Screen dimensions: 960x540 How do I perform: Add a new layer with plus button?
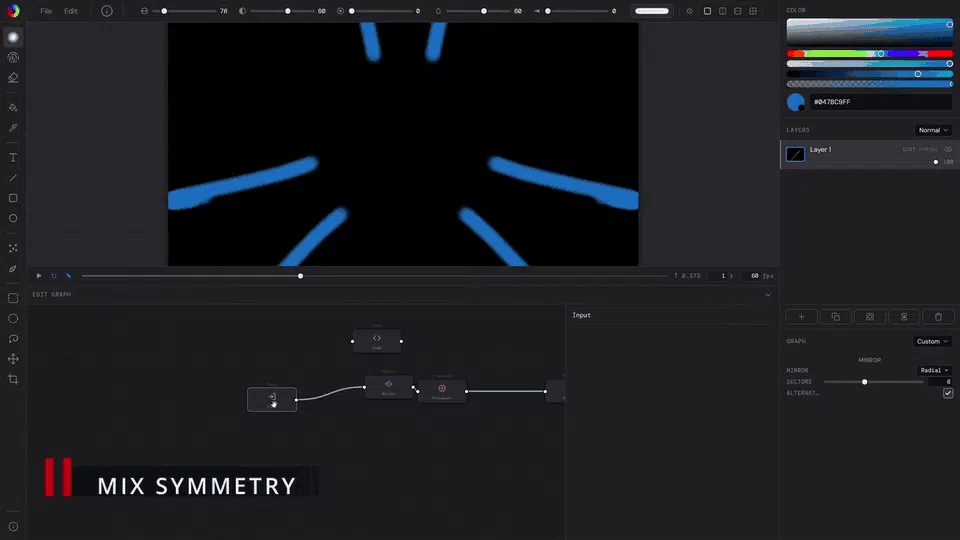801,317
